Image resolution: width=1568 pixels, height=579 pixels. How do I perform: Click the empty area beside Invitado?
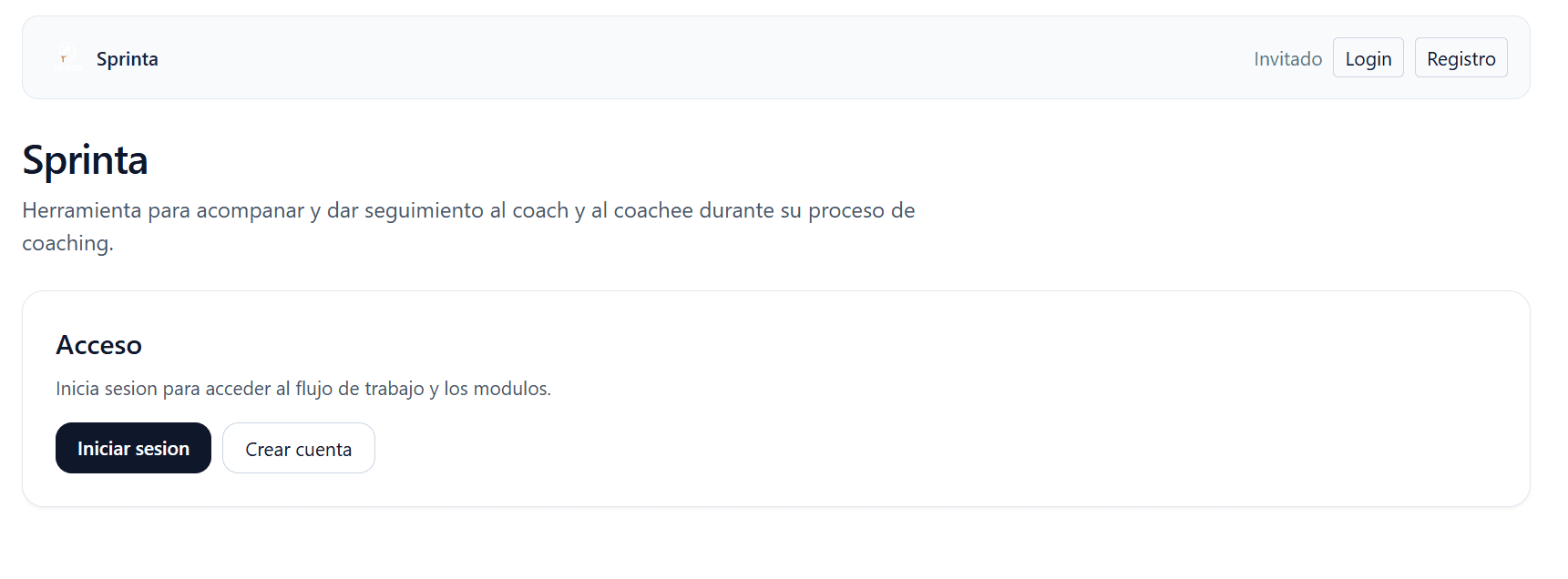coord(1184,58)
